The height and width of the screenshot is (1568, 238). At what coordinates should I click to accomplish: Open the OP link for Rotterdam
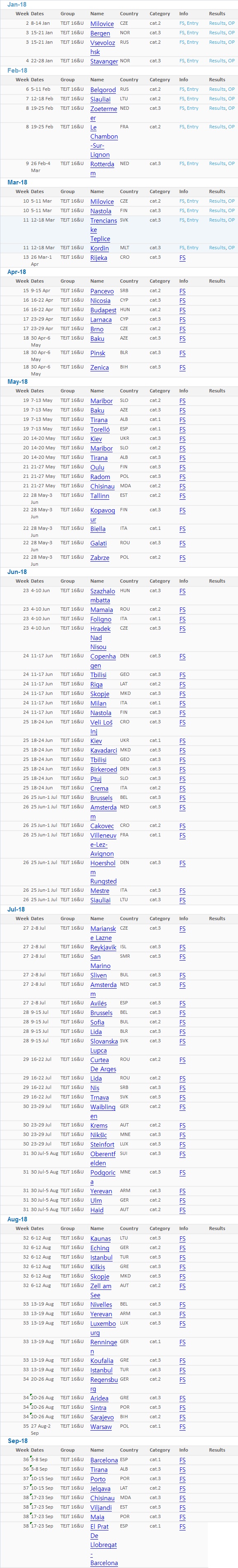pyautogui.click(x=231, y=163)
